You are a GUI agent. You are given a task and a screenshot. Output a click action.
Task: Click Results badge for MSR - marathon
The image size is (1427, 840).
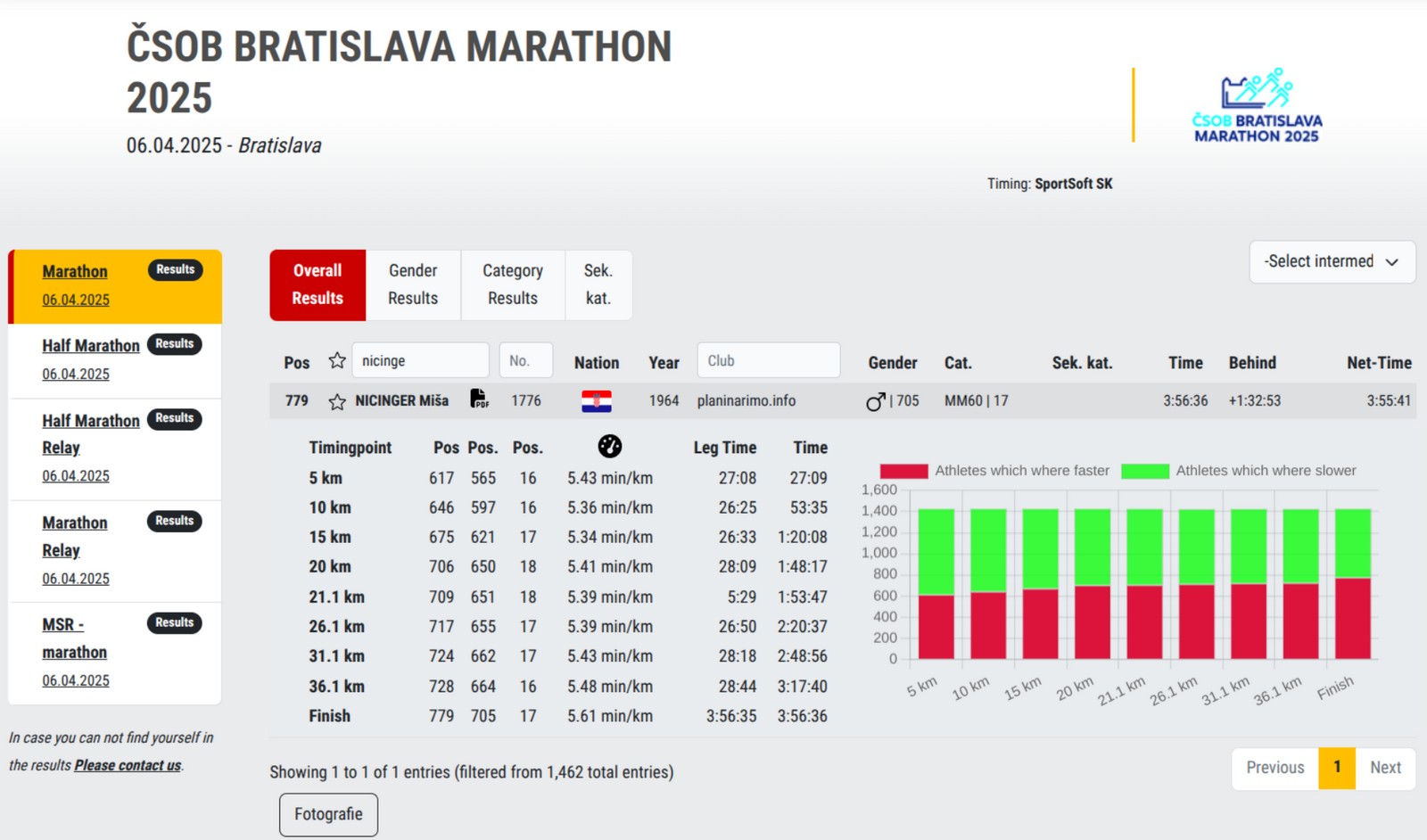[175, 622]
